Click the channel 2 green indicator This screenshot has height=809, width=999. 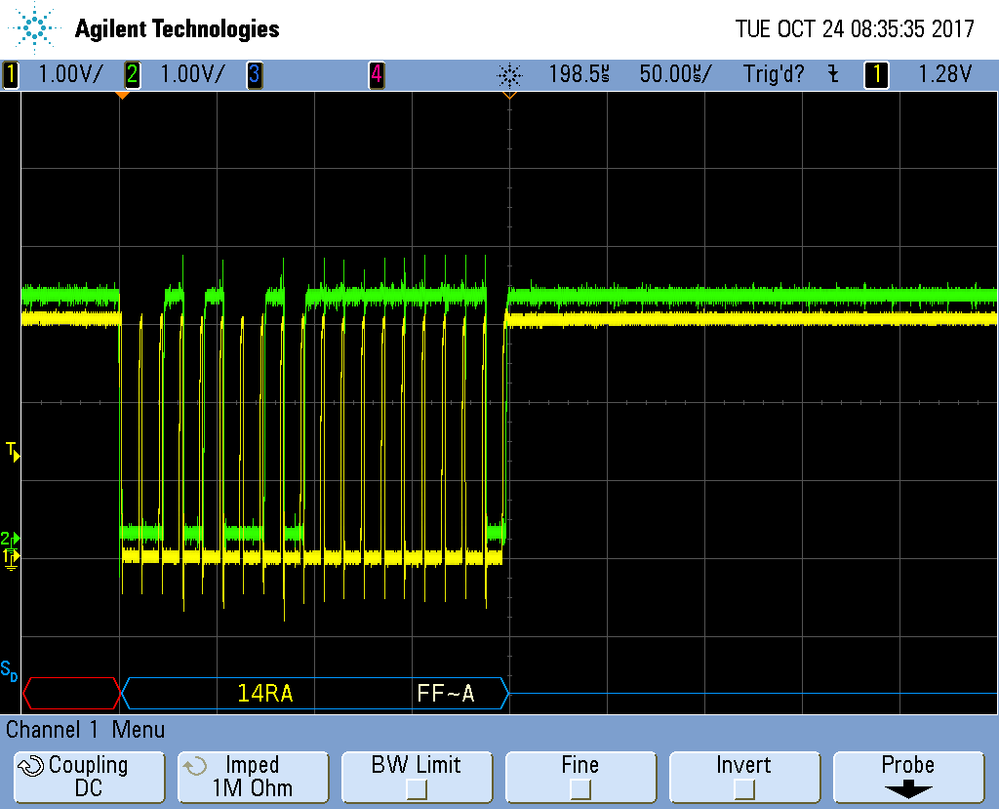click(133, 75)
